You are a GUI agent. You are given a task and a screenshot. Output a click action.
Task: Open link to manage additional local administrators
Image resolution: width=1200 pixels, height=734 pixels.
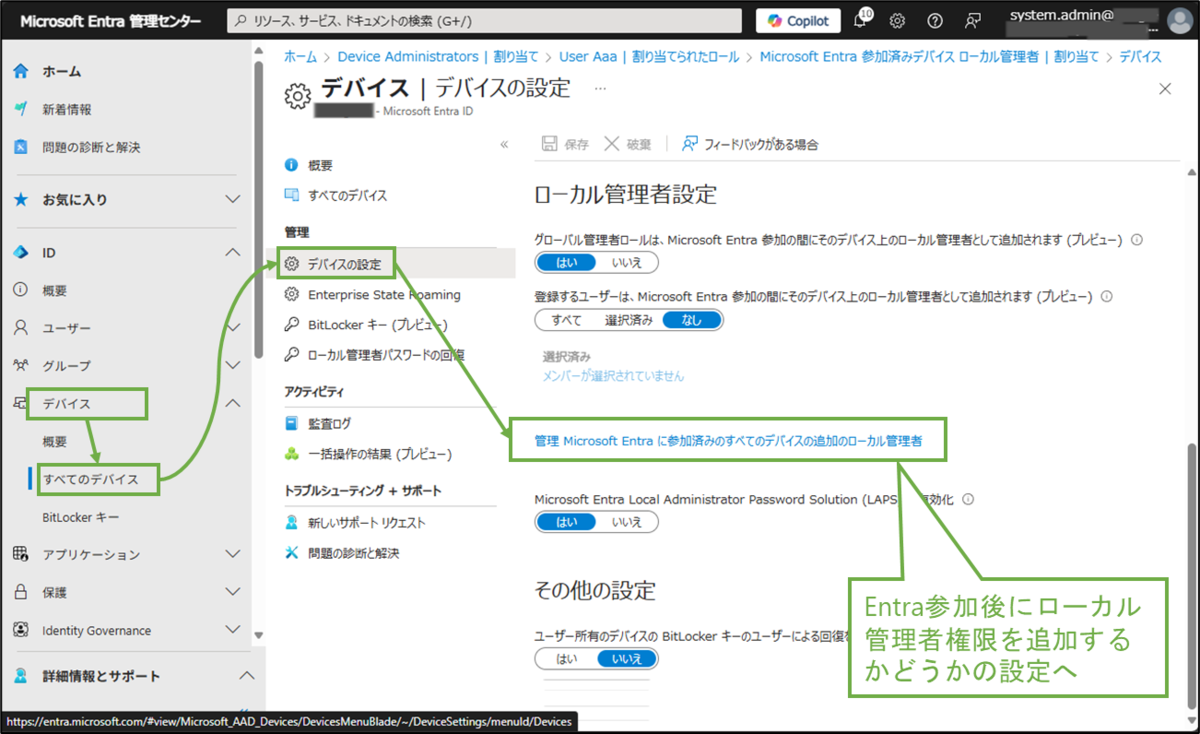click(x=728, y=440)
